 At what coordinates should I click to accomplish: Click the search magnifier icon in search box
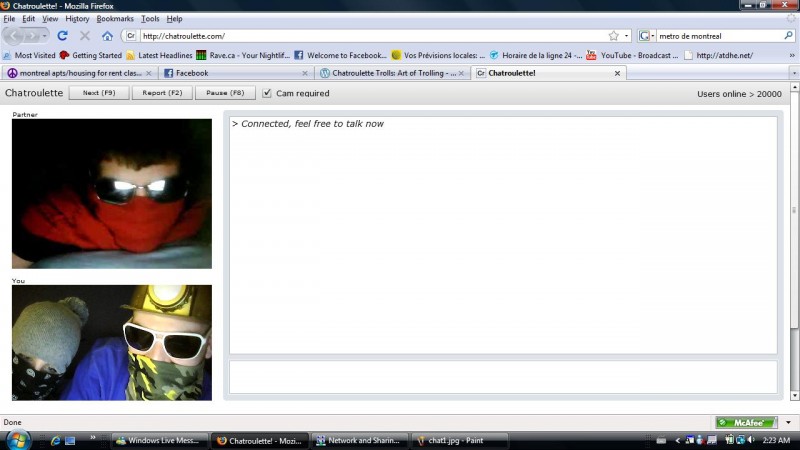(788, 36)
